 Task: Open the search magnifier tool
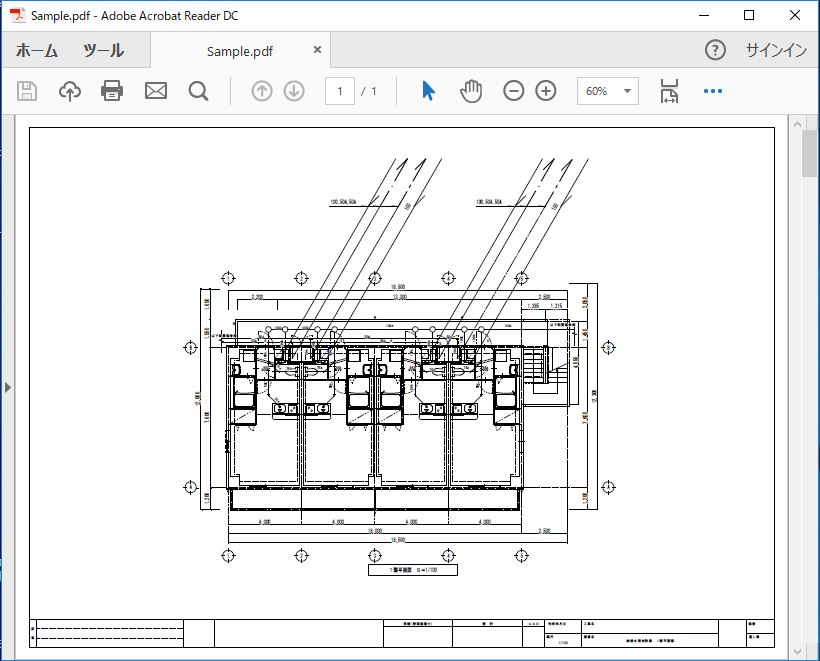[198, 91]
